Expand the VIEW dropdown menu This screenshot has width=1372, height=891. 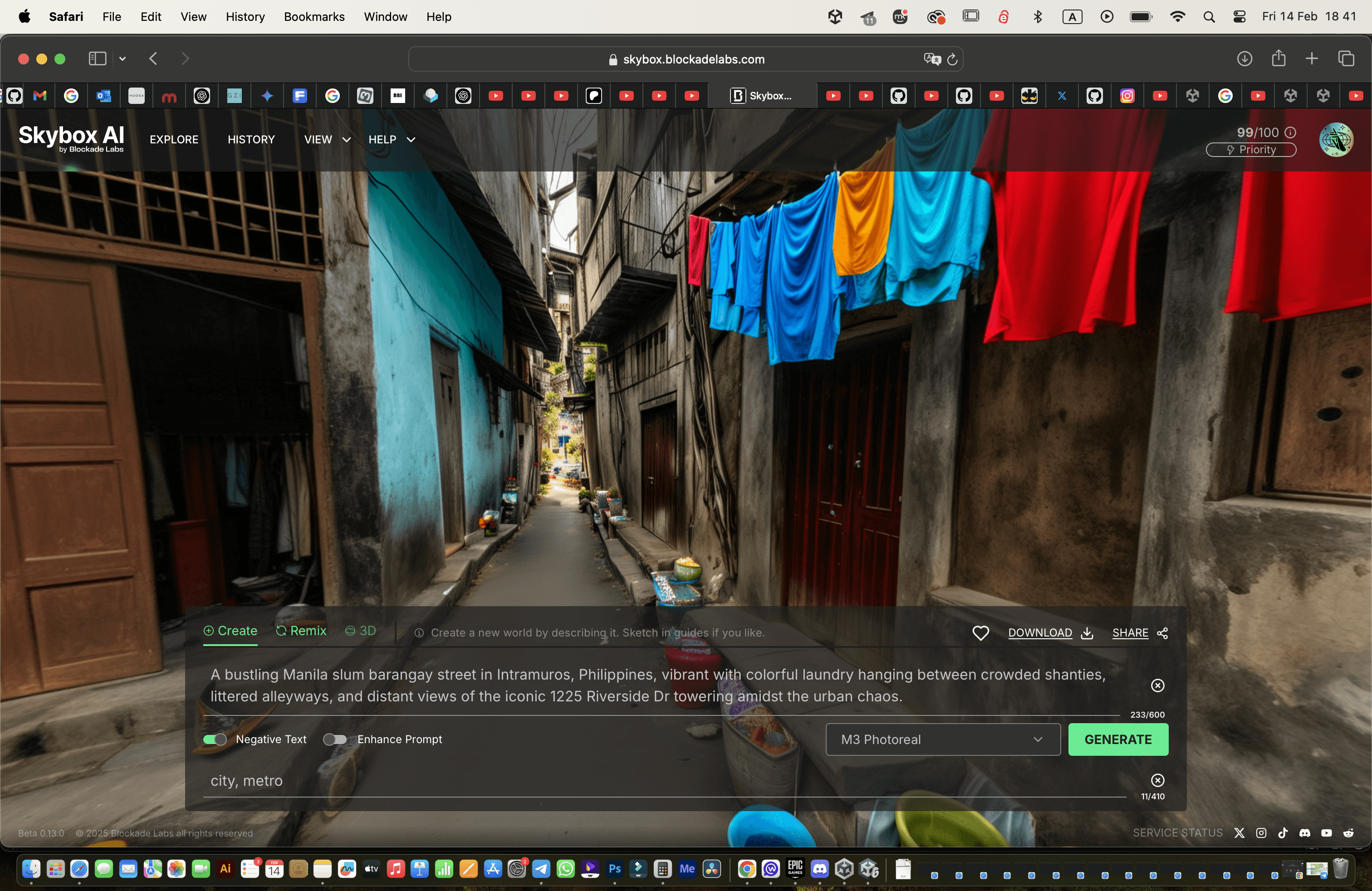328,139
